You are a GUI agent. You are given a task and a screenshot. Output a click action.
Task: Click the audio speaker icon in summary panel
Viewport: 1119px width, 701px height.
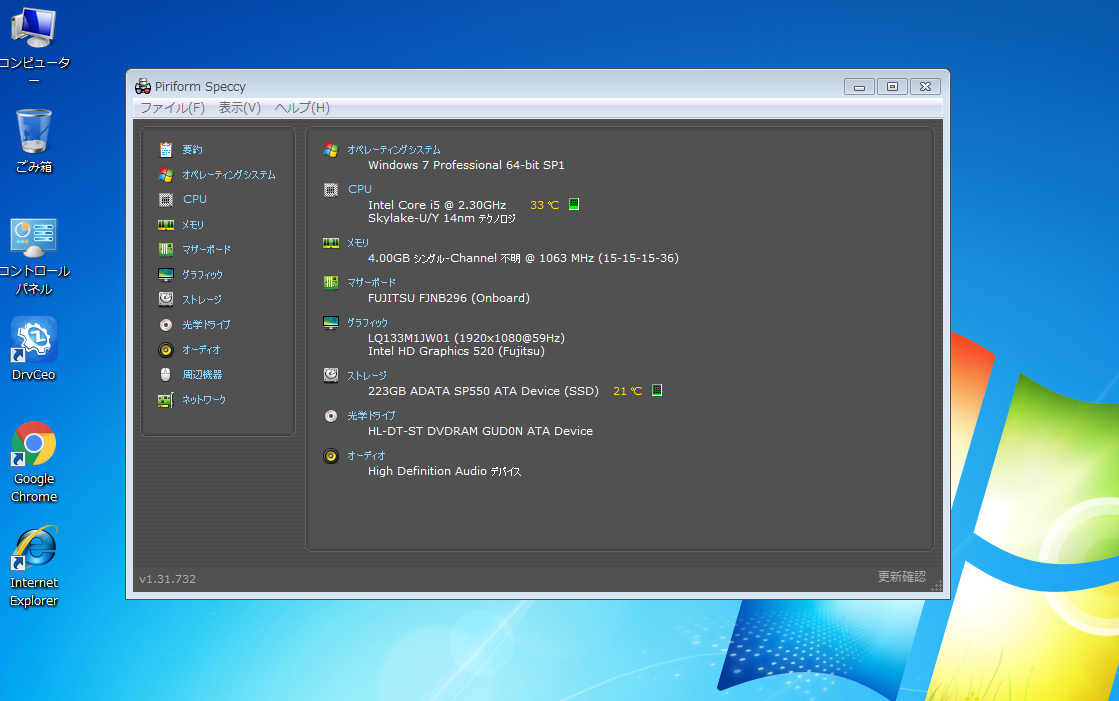330,455
